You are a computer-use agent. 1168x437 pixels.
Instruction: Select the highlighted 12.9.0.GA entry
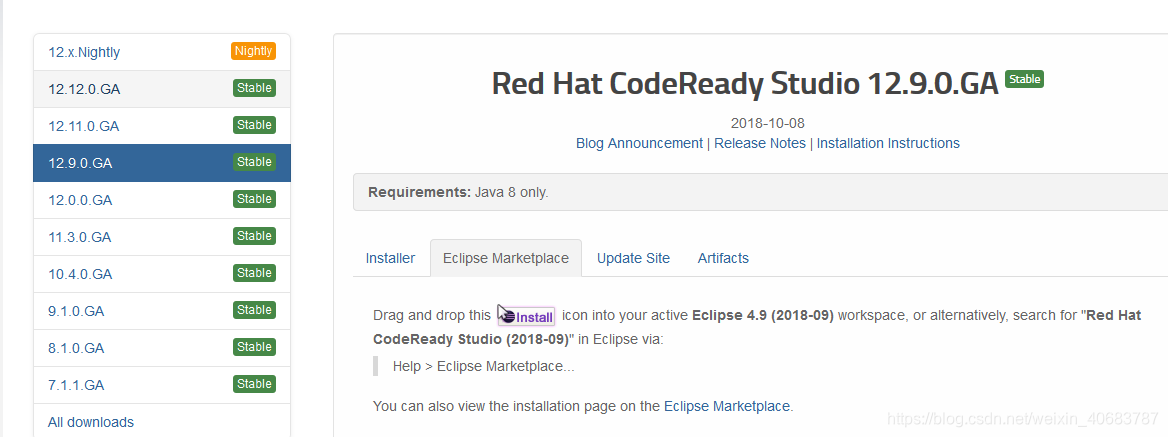(x=162, y=163)
